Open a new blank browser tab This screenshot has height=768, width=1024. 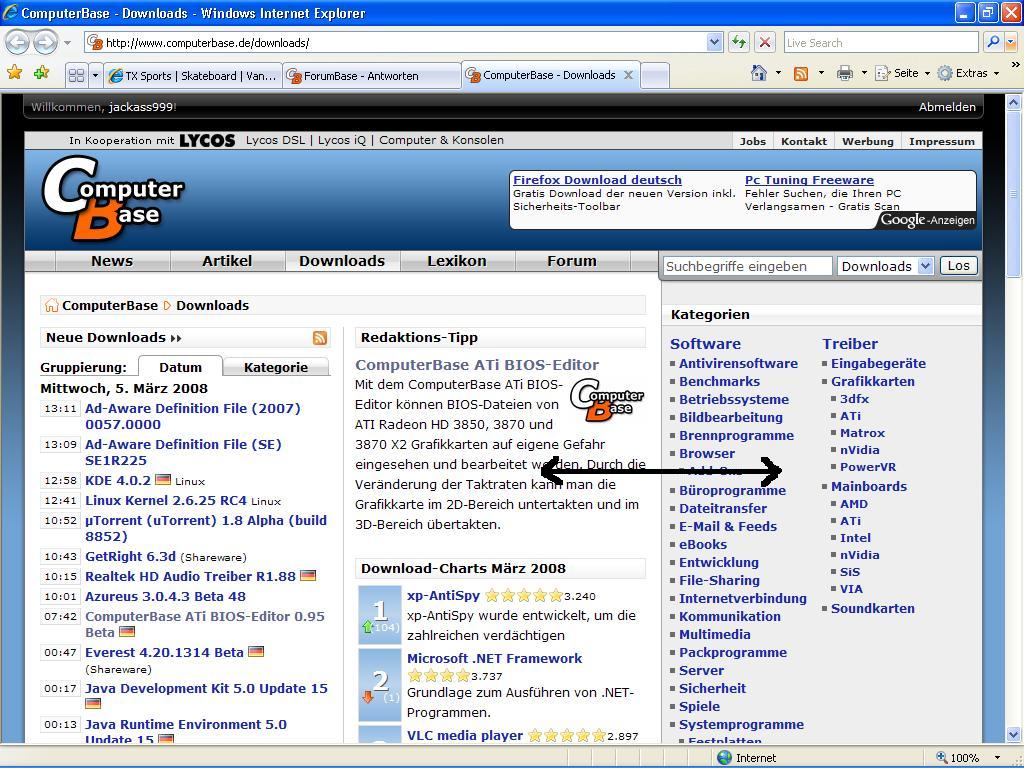655,76
